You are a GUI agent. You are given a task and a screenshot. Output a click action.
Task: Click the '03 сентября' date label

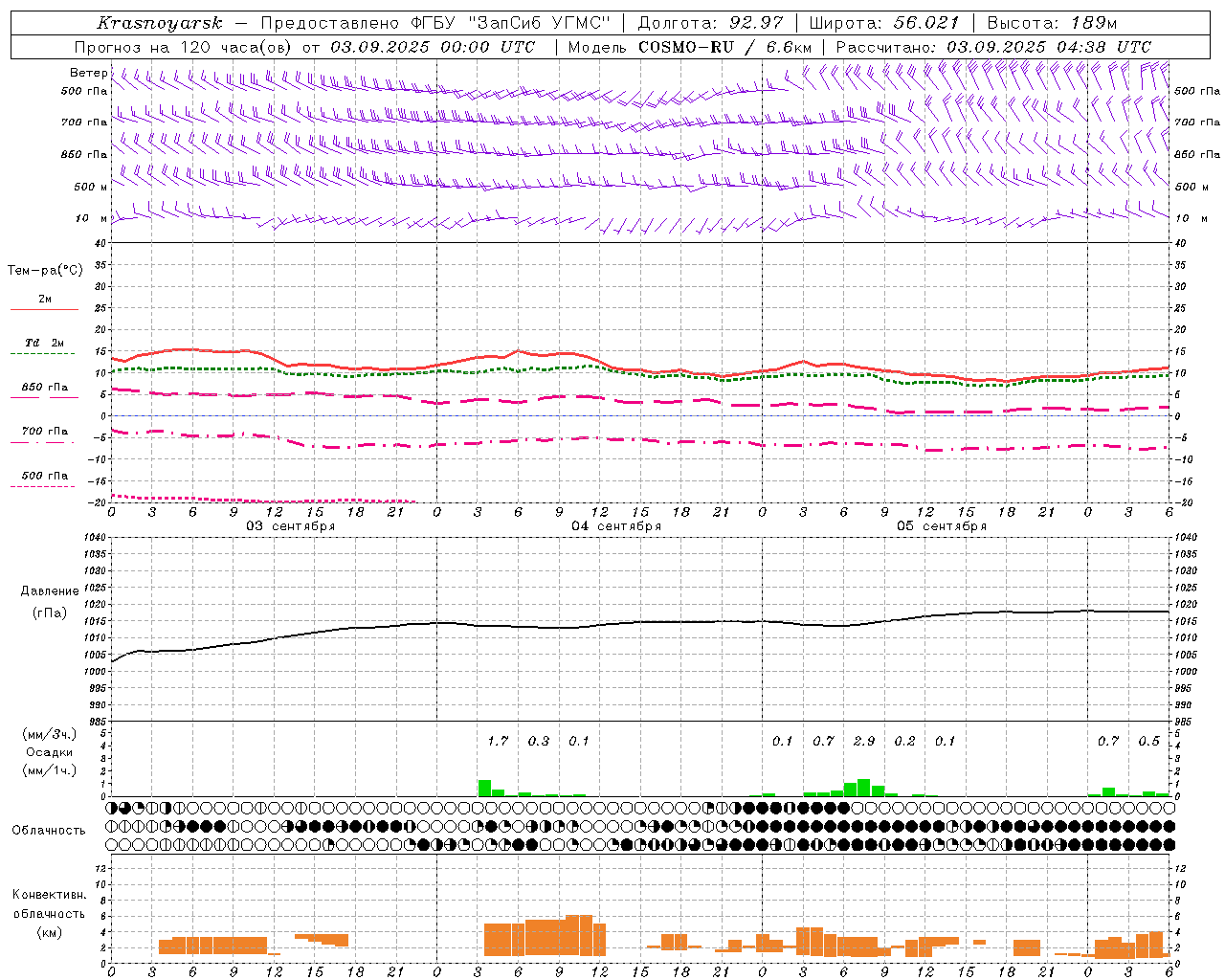(291, 526)
